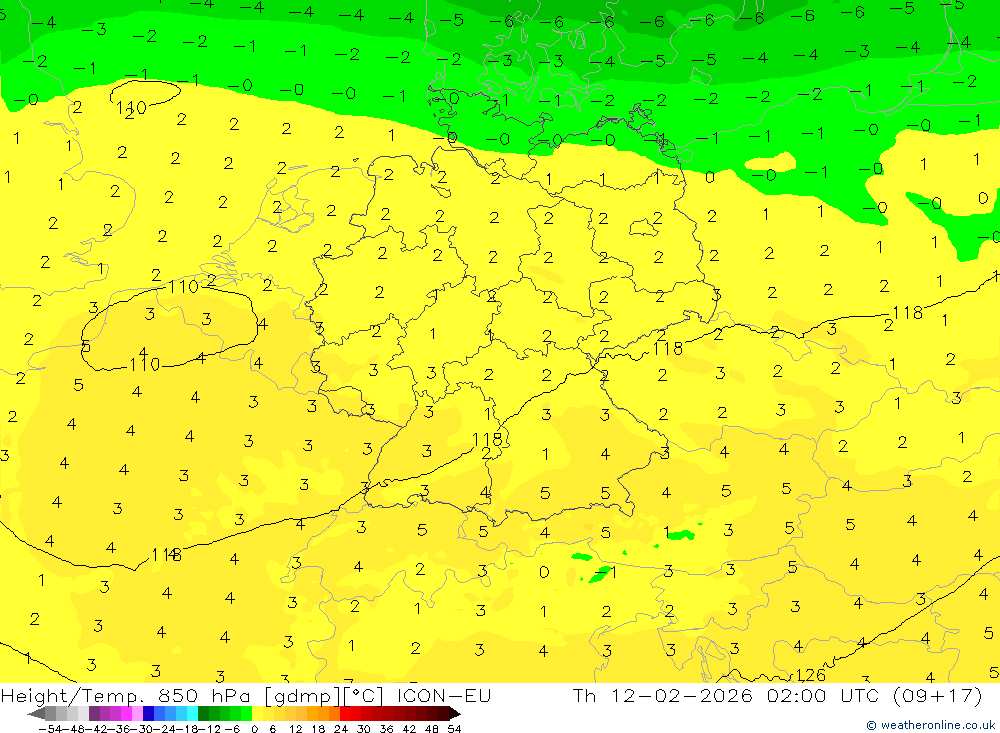1000x733 pixels.
Task: Click the date "Th 12-02-2026"
Action: pyautogui.click(x=663, y=695)
